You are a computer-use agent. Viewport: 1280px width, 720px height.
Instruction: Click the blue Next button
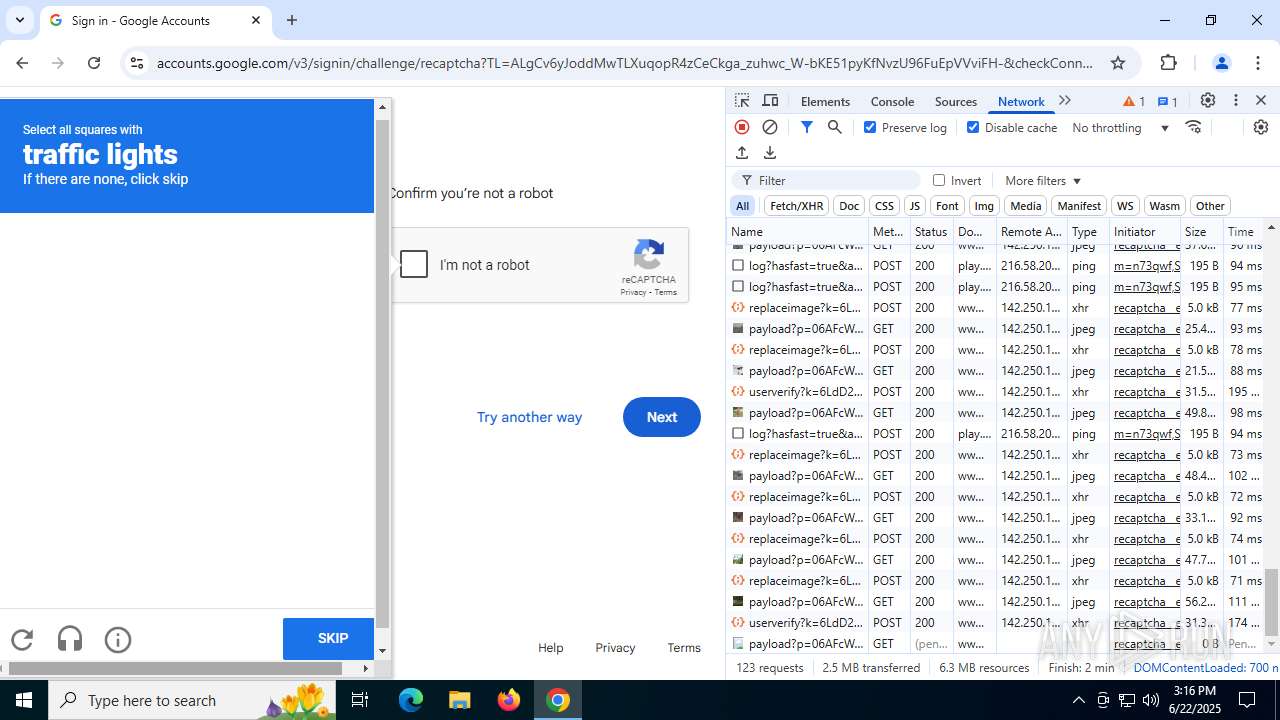(x=661, y=417)
